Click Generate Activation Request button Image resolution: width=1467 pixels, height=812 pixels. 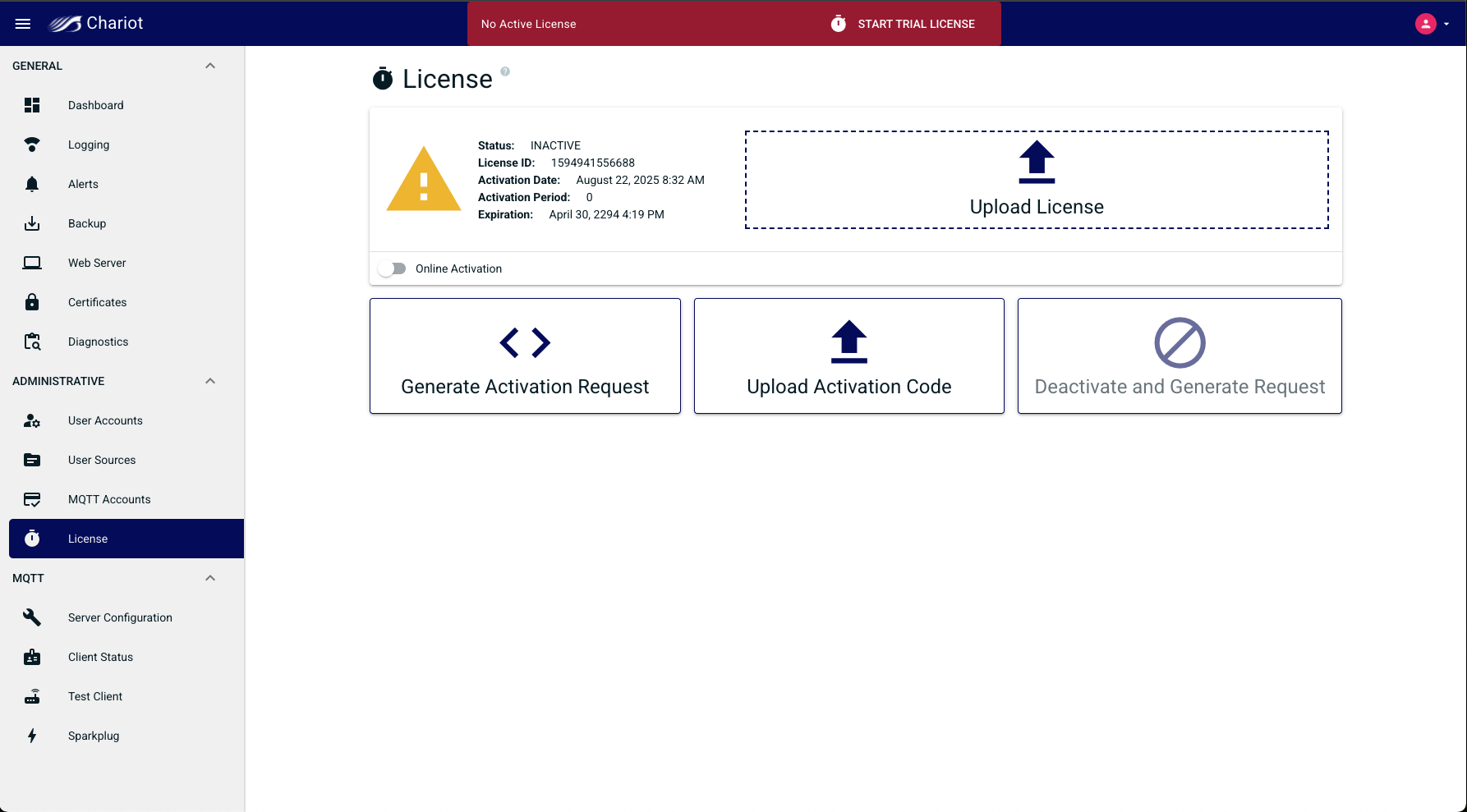click(x=525, y=356)
